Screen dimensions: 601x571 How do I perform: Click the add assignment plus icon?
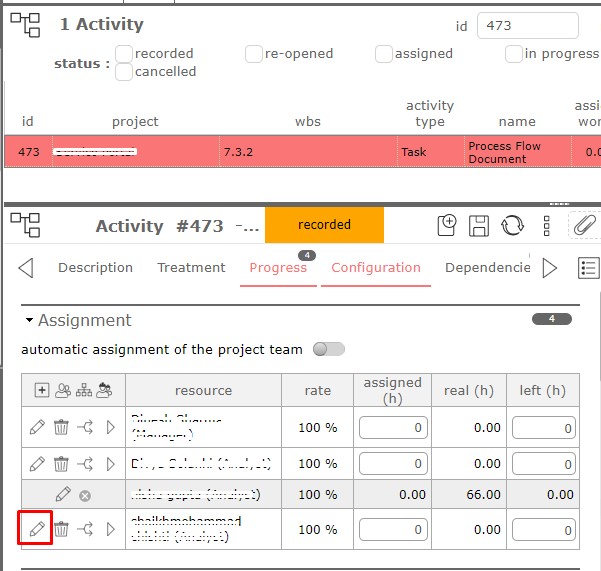coord(42,390)
